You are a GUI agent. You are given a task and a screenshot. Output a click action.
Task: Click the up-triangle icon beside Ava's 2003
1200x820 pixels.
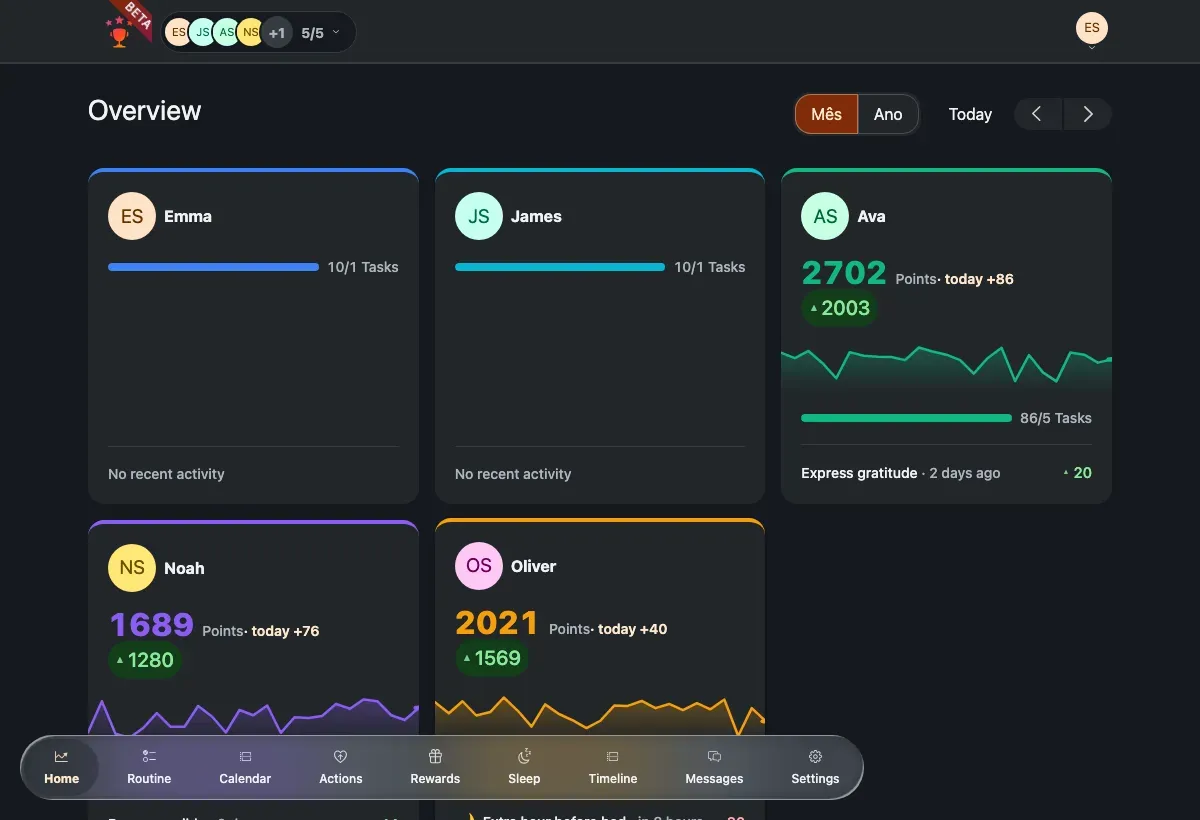[x=814, y=308]
